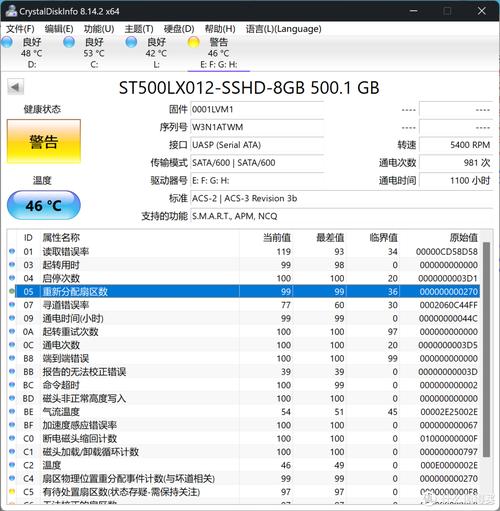The image size is (500, 511).
Task: Click the rotation rate value 5400 RPM
Action: (456, 145)
